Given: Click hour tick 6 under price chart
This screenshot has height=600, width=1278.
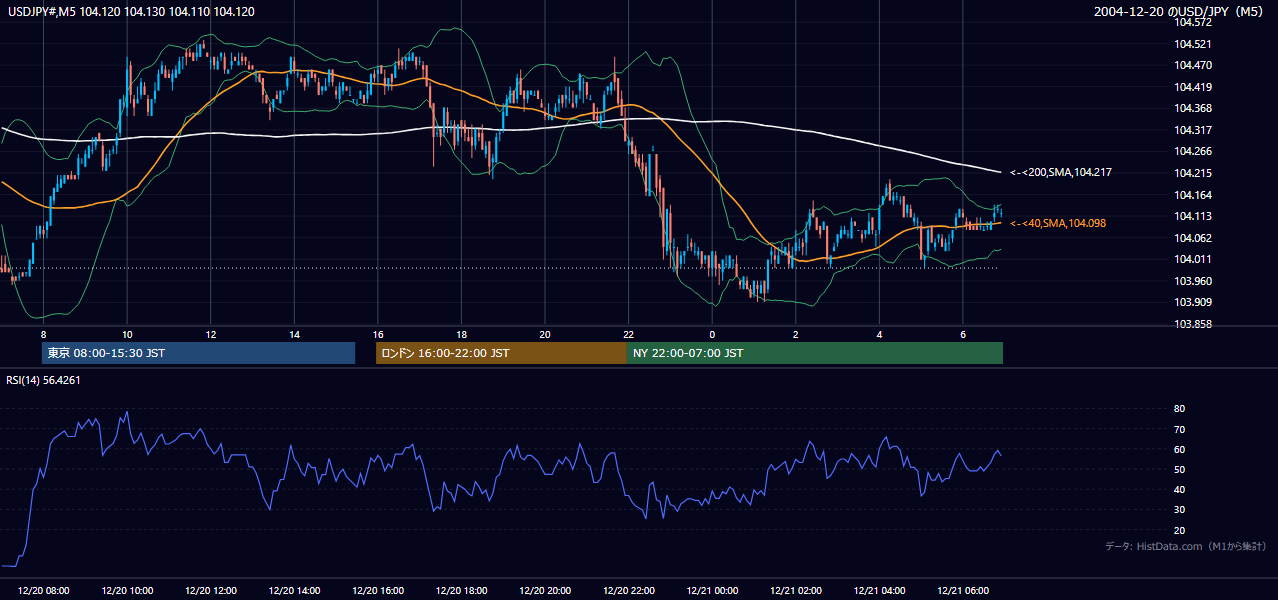Looking at the screenshot, I should (x=963, y=335).
